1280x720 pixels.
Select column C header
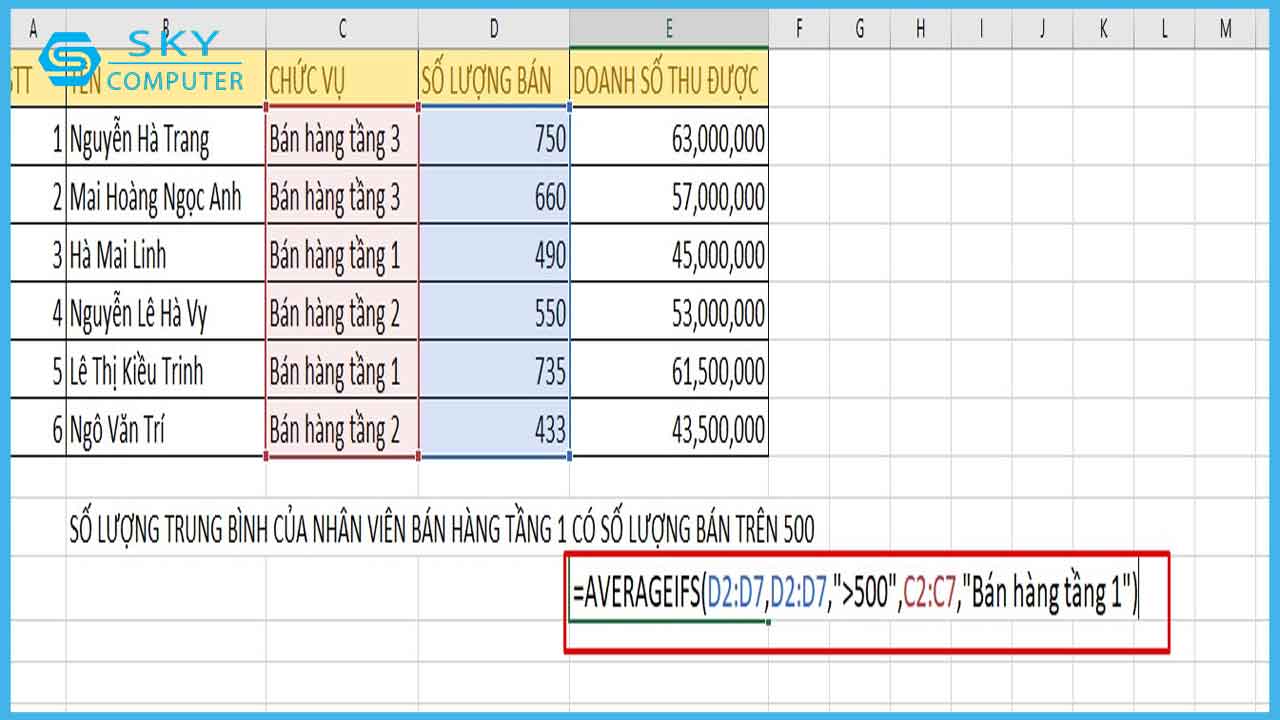[x=342, y=29]
